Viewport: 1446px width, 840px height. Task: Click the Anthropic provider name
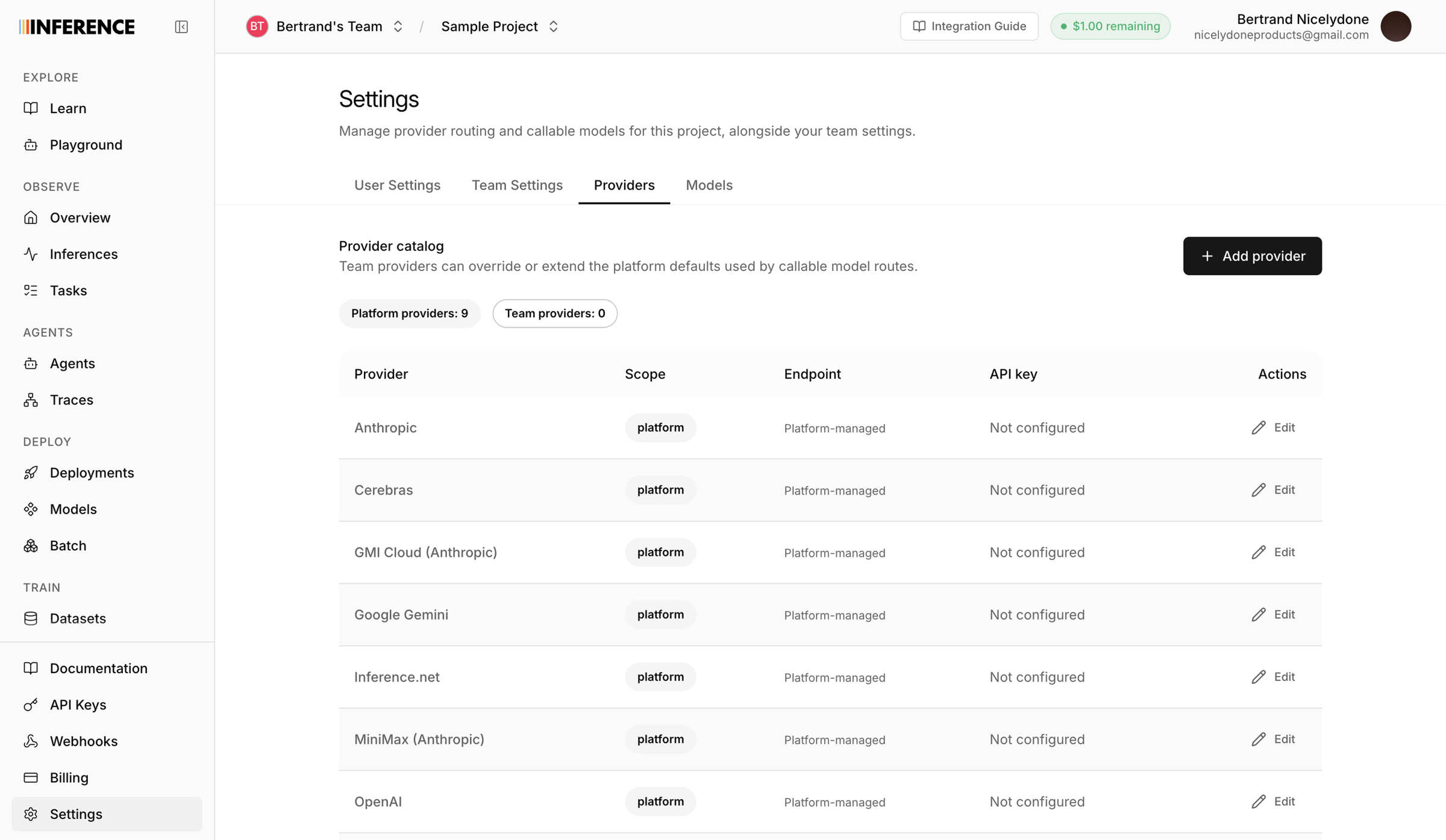coord(385,428)
